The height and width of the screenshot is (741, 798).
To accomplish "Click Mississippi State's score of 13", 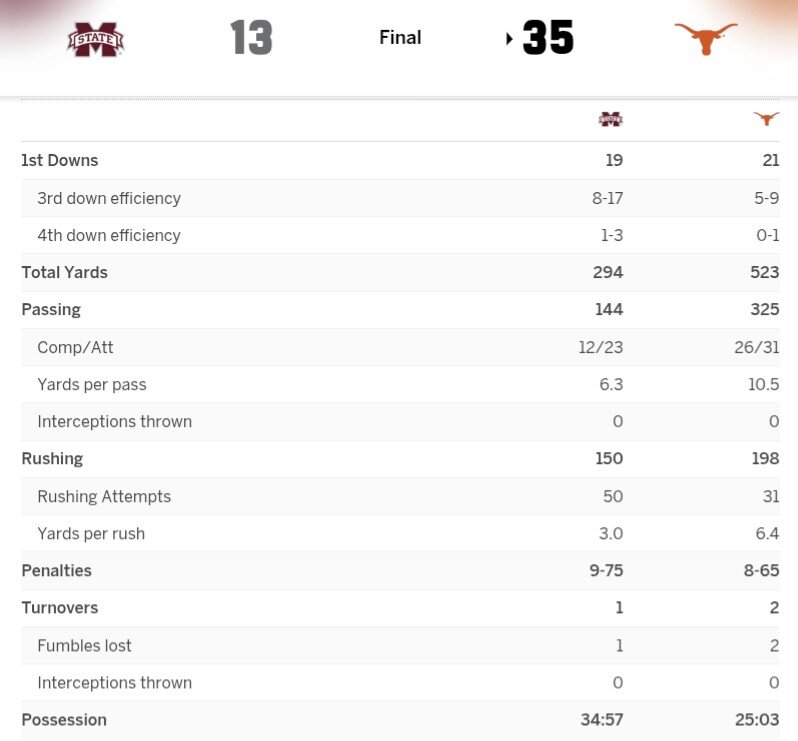I will click(251, 38).
